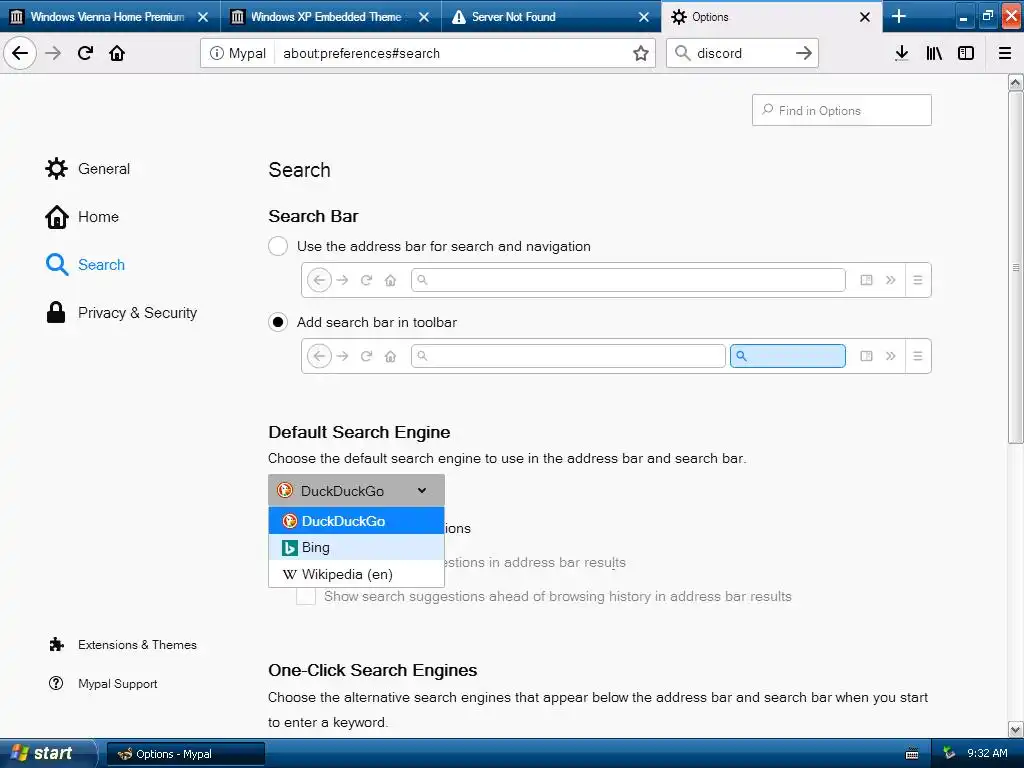This screenshot has height=768, width=1024.
Task: Tick checkbox for suggestions ahead of browsing history
Action: (306, 596)
